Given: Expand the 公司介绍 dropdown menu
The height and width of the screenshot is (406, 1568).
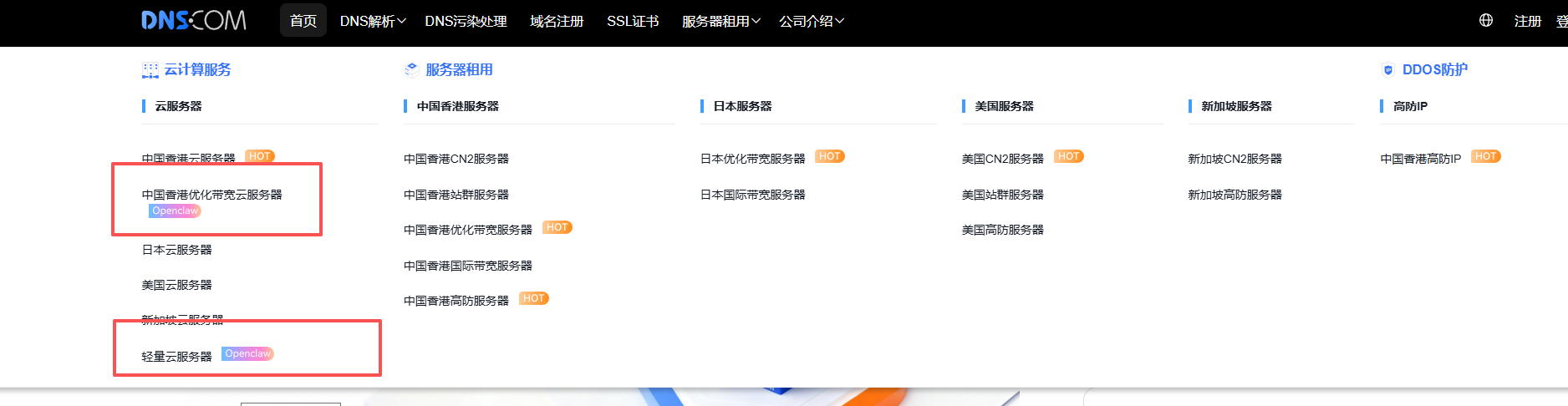Looking at the screenshot, I should (811, 22).
